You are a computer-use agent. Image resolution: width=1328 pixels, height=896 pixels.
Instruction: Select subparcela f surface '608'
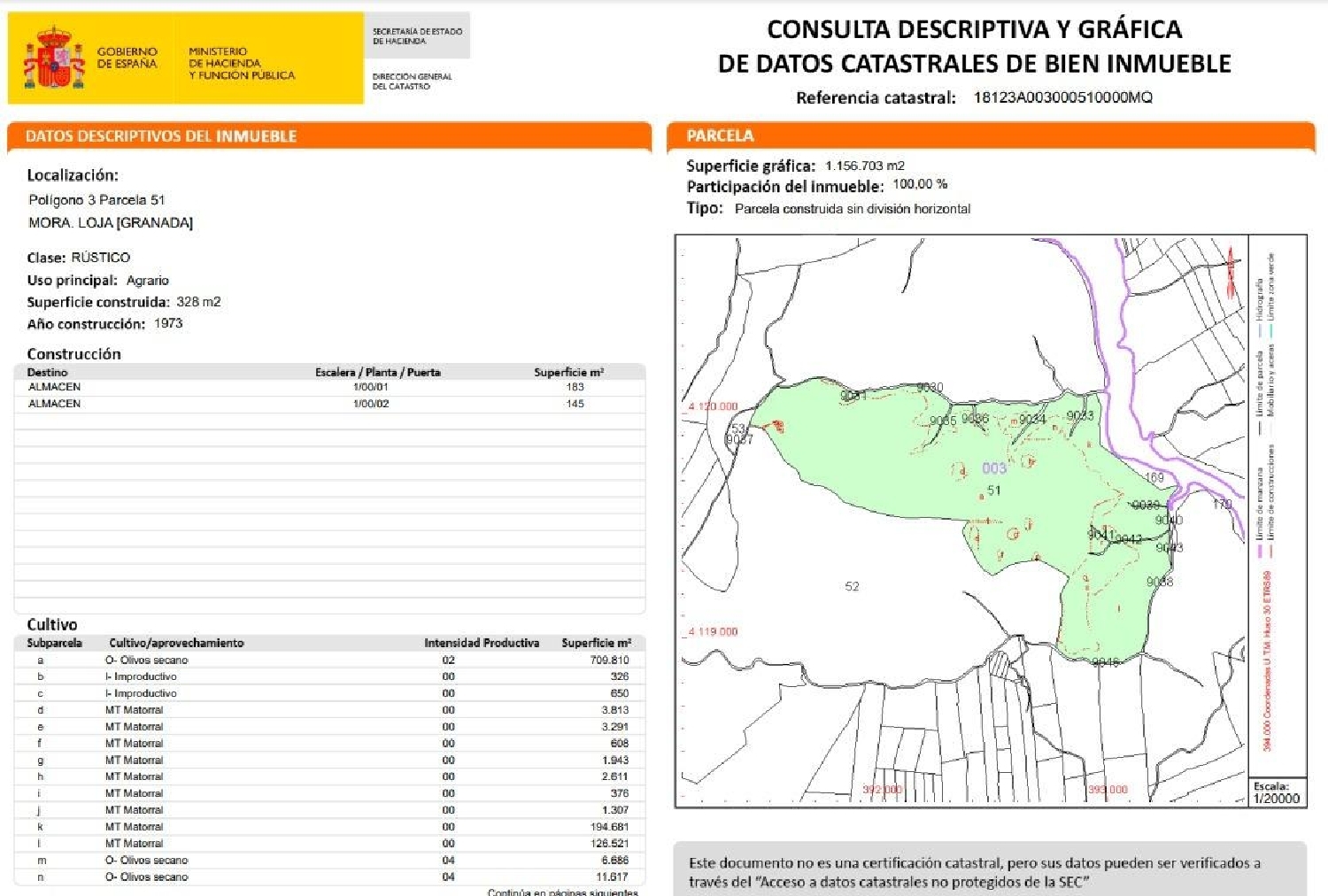(x=620, y=744)
